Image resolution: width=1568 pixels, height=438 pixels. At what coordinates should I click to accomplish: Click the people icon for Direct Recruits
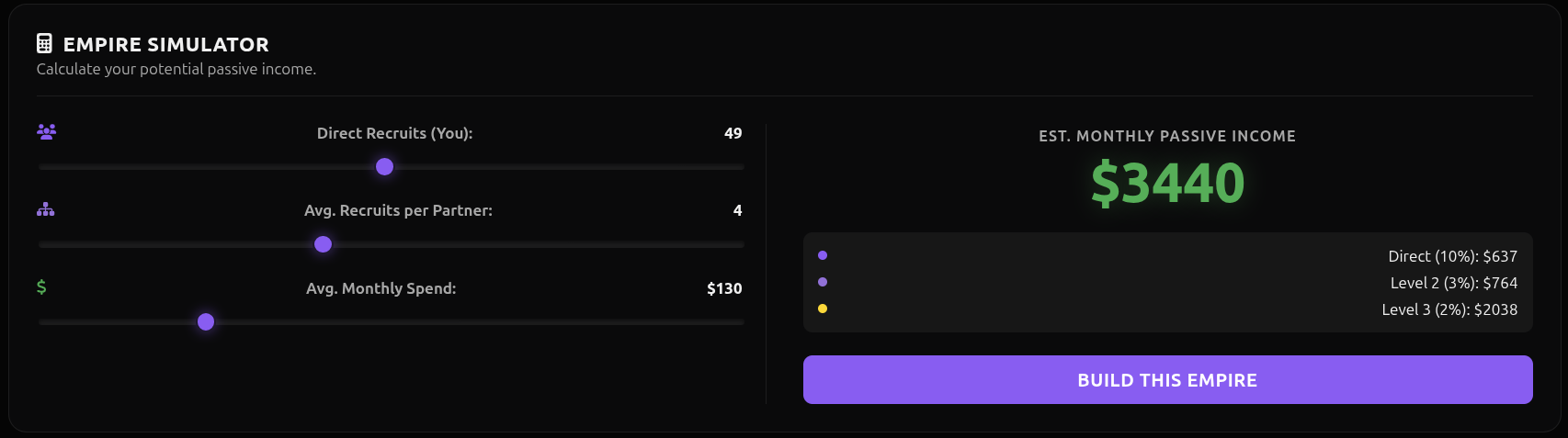[x=46, y=131]
